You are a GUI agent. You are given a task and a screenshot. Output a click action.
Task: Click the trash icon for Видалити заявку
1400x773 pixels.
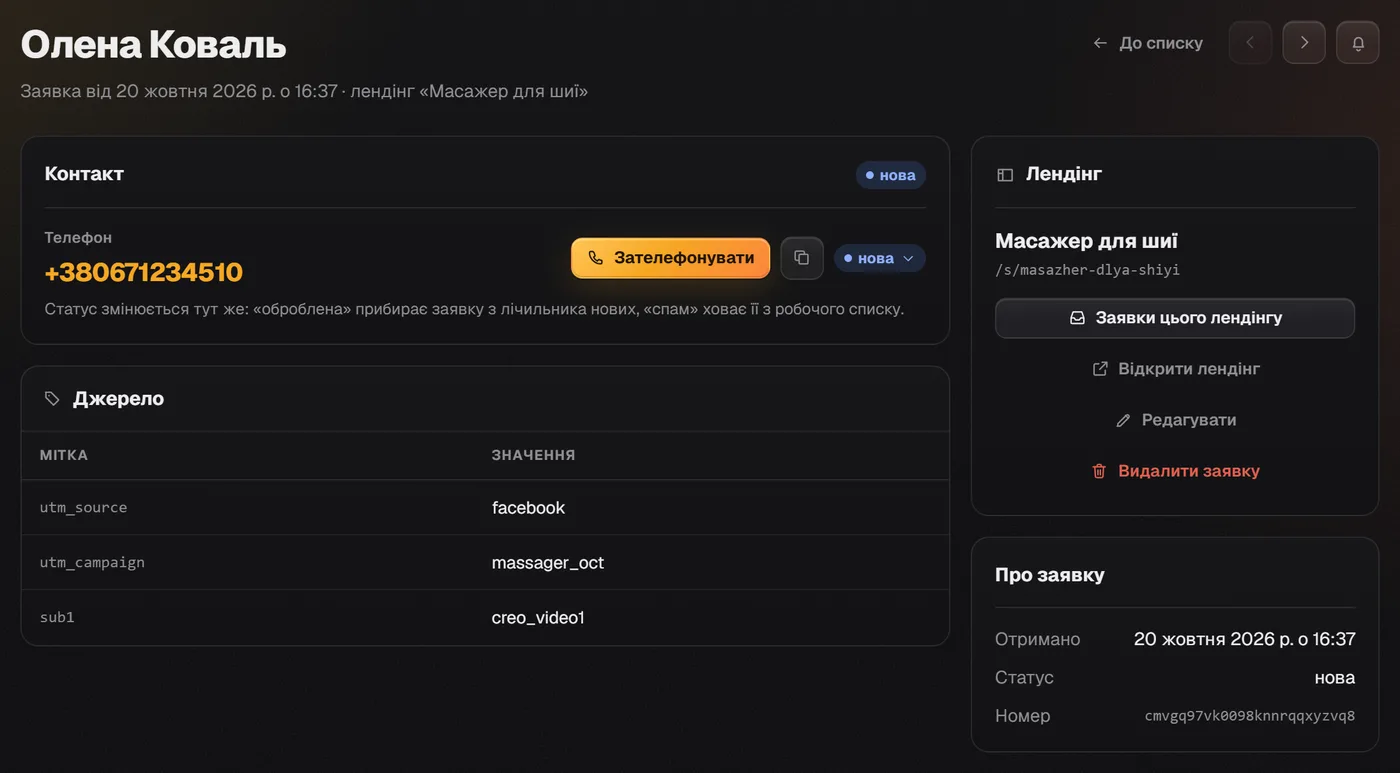click(1099, 471)
